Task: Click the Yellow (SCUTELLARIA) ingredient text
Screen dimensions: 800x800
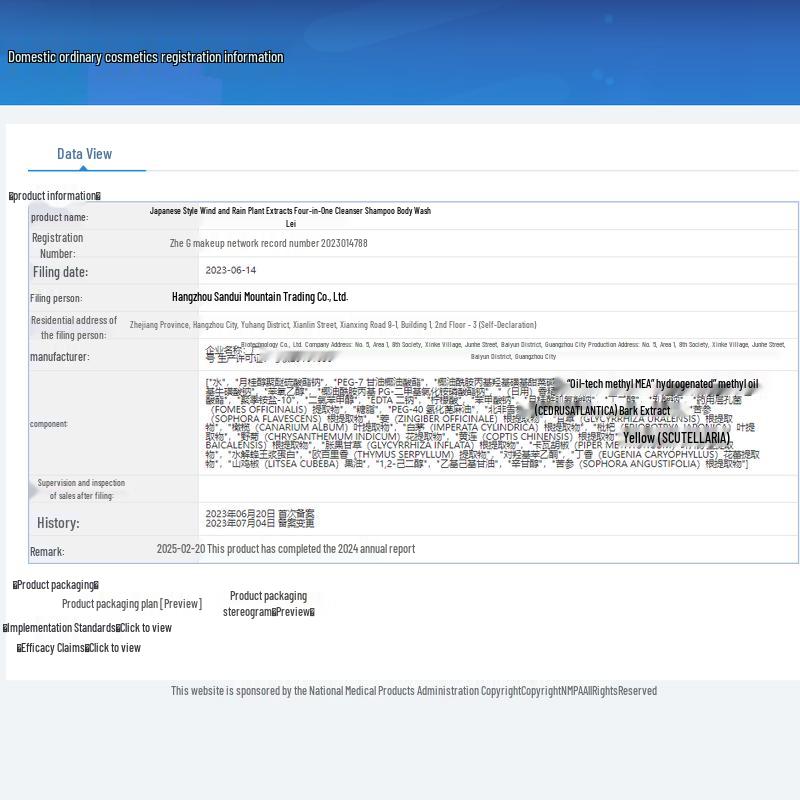Action: (677, 438)
